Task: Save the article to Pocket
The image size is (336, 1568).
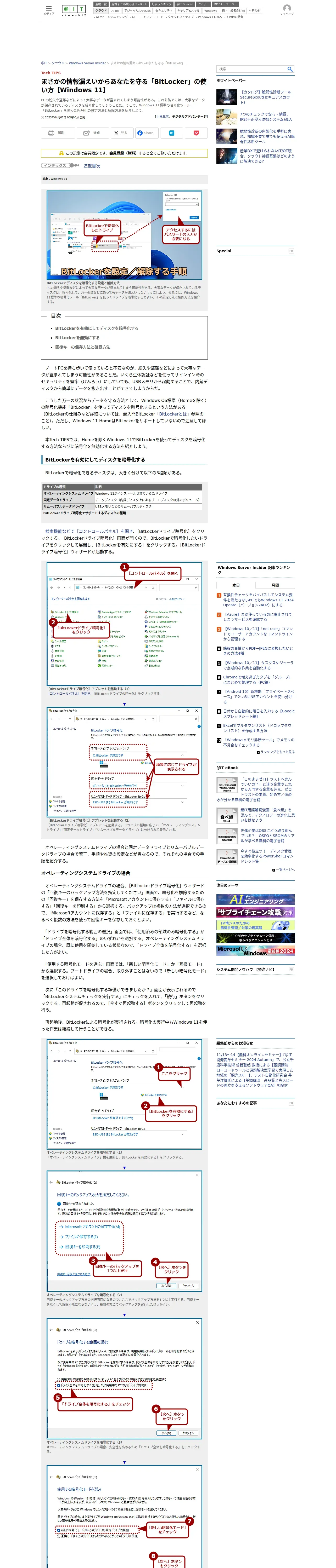Action: coord(196,133)
